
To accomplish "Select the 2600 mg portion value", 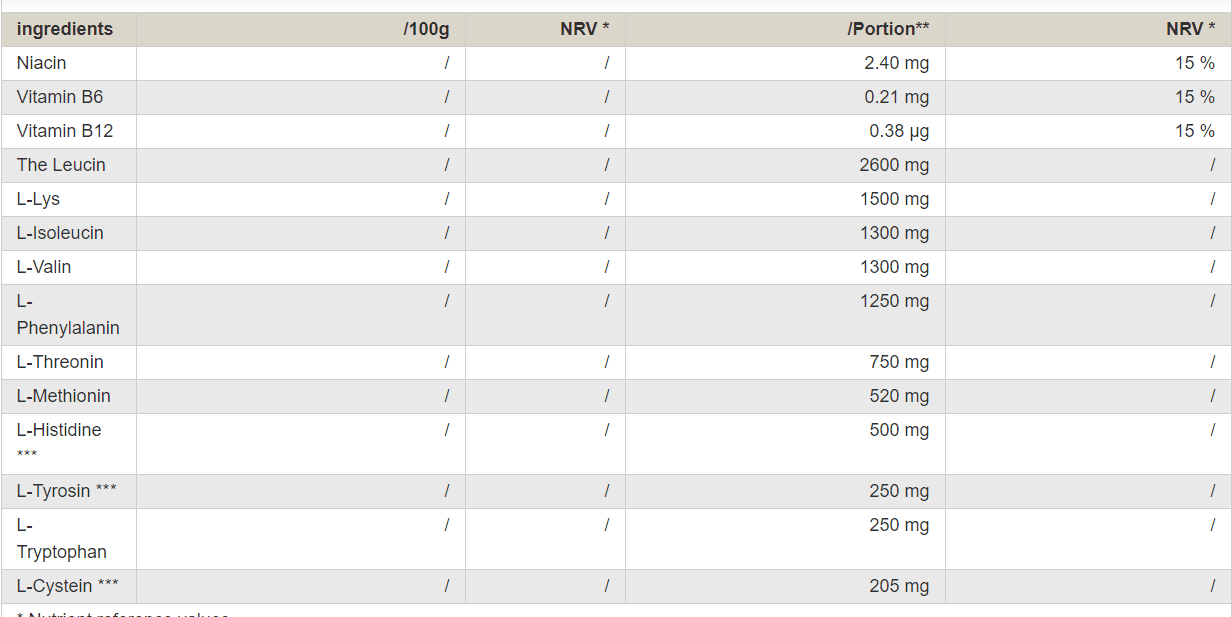I will 894,165.
